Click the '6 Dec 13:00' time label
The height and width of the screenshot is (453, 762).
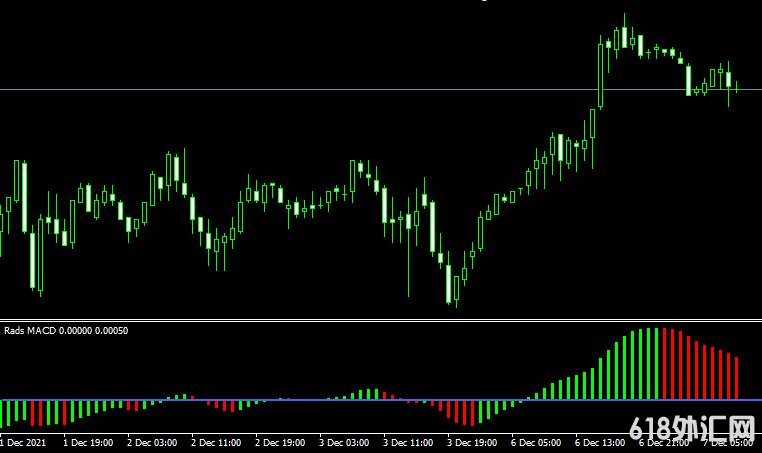(600, 443)
